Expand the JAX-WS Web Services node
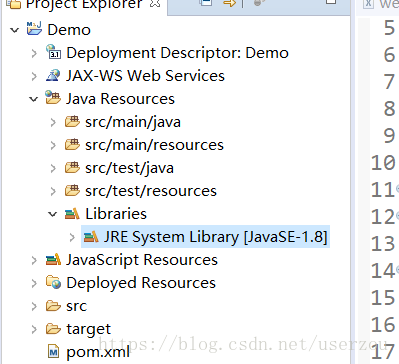The width and height of the screenshot is (399, 364). 34,76
